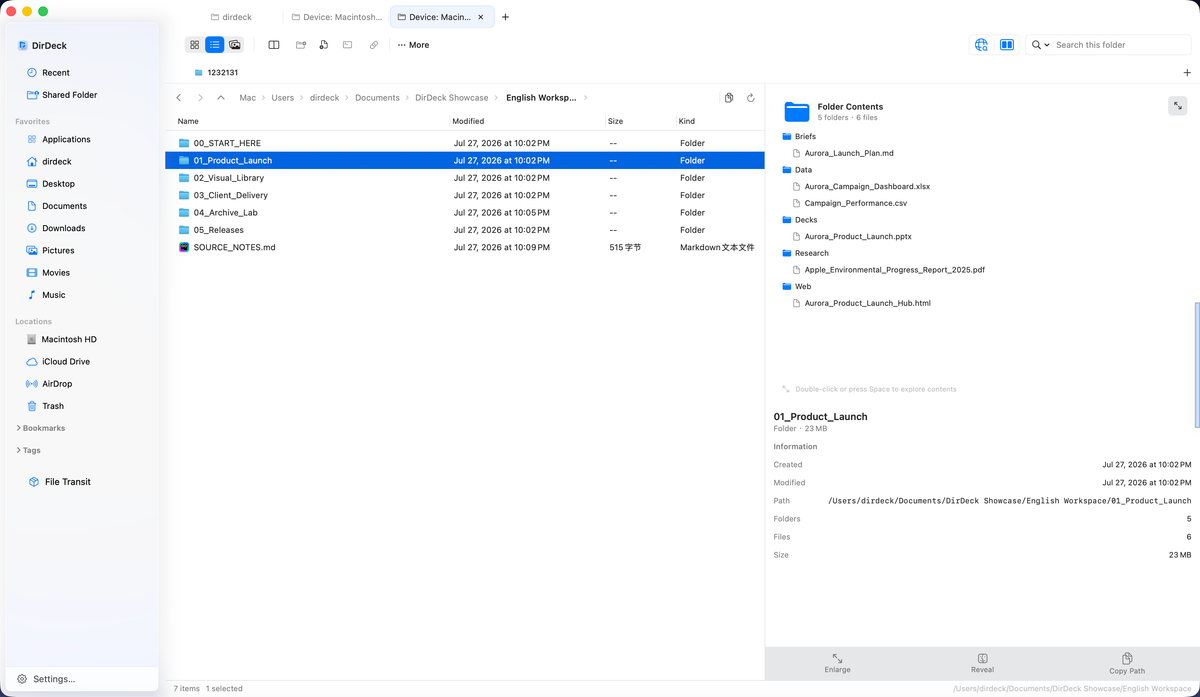Click the plus at pinned bar's right
This screenshot has width=1200, height=697.
point(1187,73)
